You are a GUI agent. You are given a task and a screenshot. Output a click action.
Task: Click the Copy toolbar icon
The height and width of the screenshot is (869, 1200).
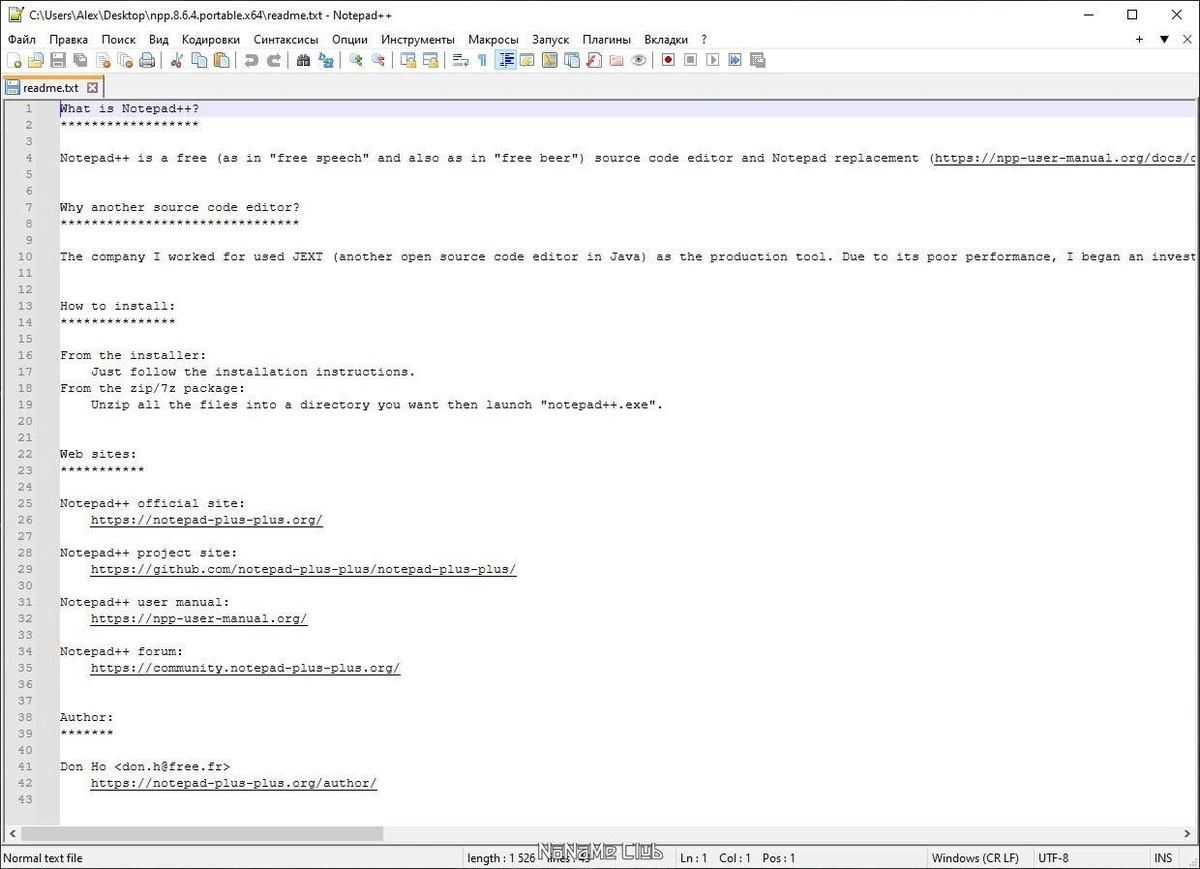pyautogui.click(x=199, y=60)
